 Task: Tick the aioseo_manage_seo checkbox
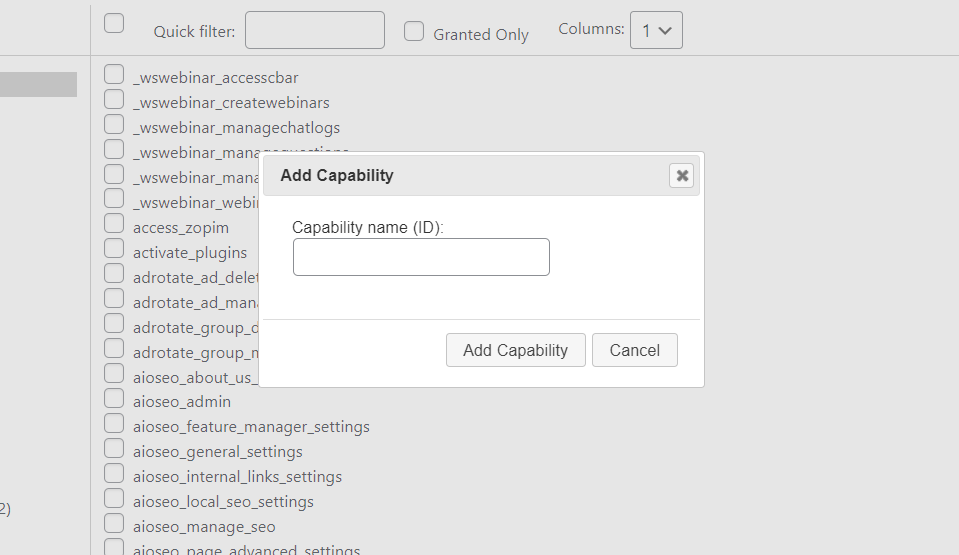[114, 524]
